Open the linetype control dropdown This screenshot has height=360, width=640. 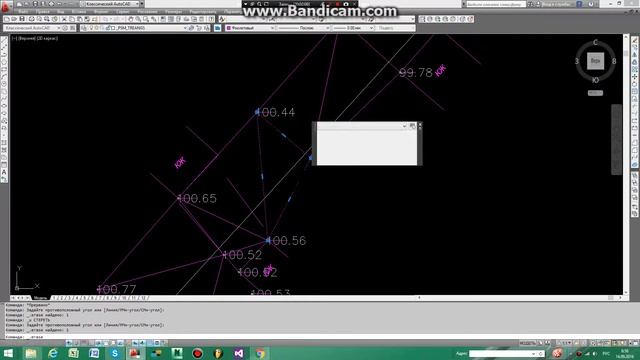(x=303, y=28)
